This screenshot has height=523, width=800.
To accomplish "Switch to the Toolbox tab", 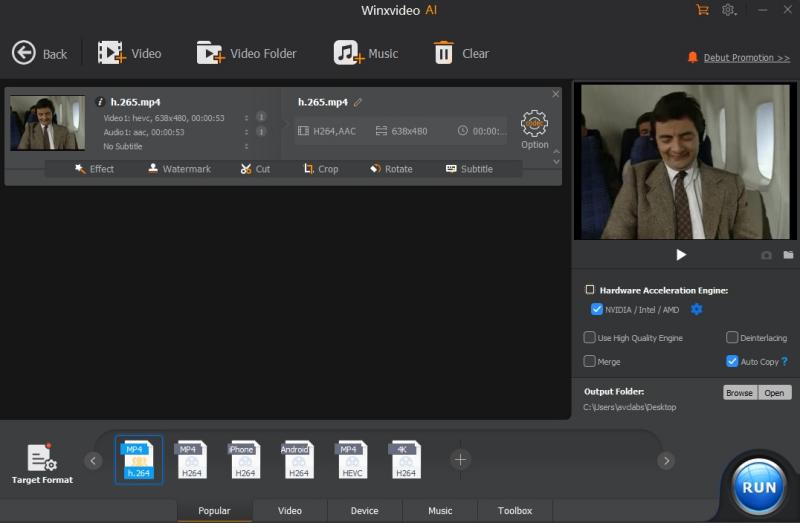I will pyautogui.click(x=515, y=511).
